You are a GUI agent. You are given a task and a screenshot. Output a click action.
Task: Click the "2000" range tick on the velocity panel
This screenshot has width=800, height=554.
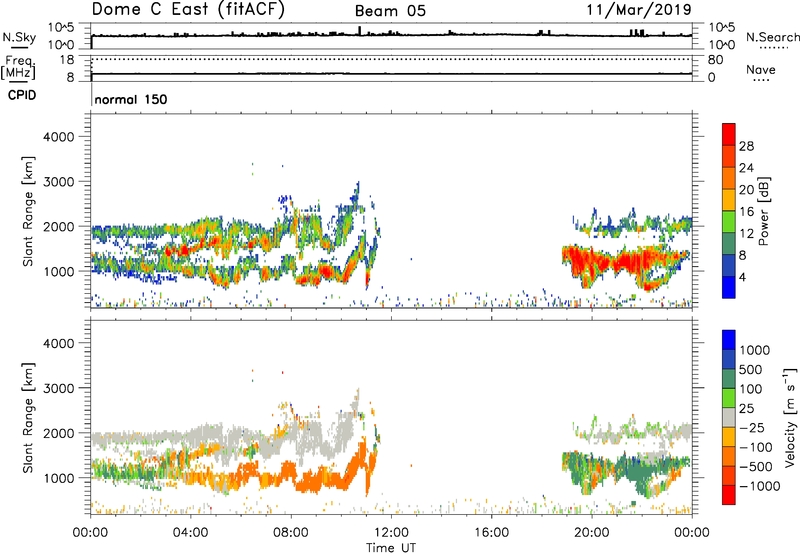click(x=59, y=433)
